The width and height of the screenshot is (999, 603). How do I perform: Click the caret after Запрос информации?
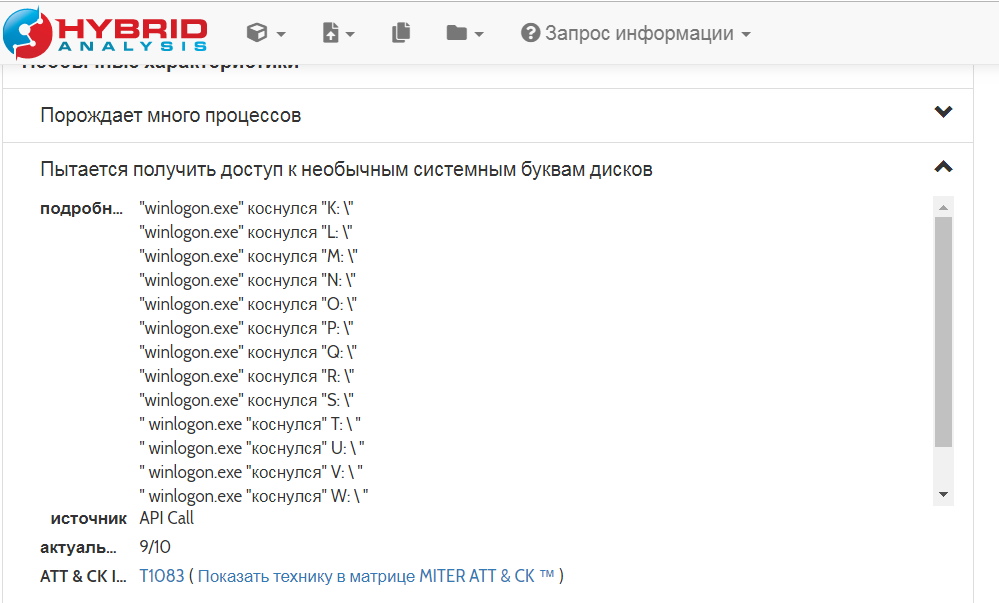[x=746, y=34]
